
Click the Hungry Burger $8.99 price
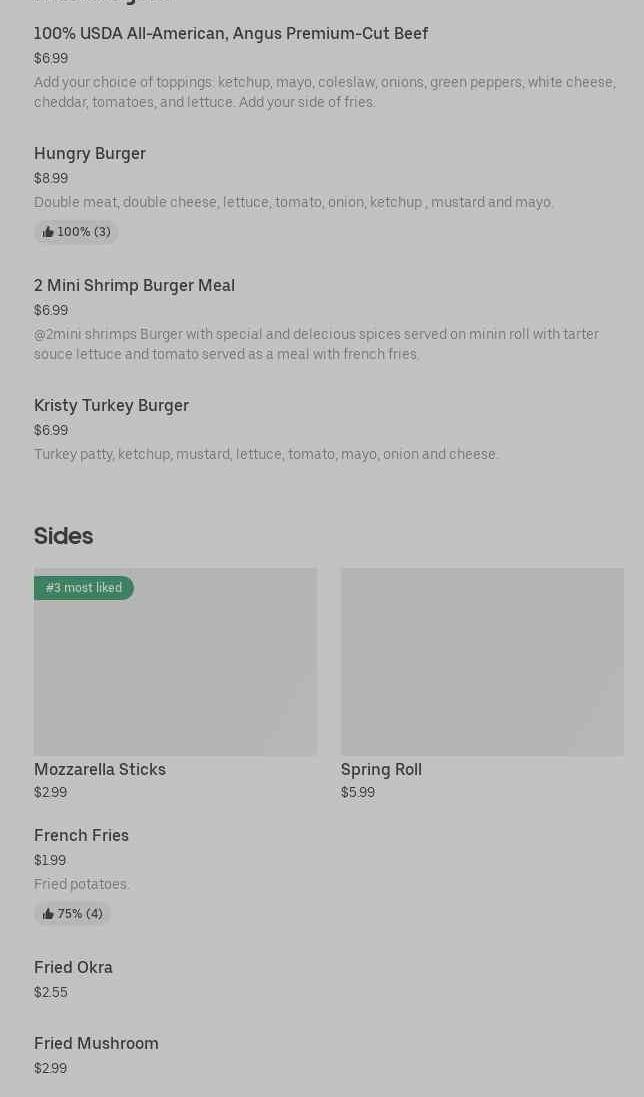point(51,178)
